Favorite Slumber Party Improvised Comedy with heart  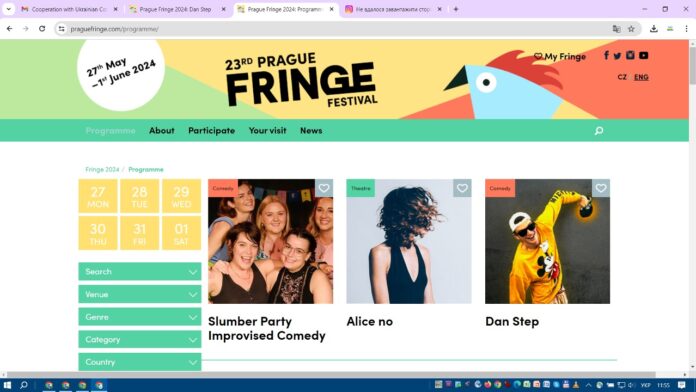click(324, 188)
